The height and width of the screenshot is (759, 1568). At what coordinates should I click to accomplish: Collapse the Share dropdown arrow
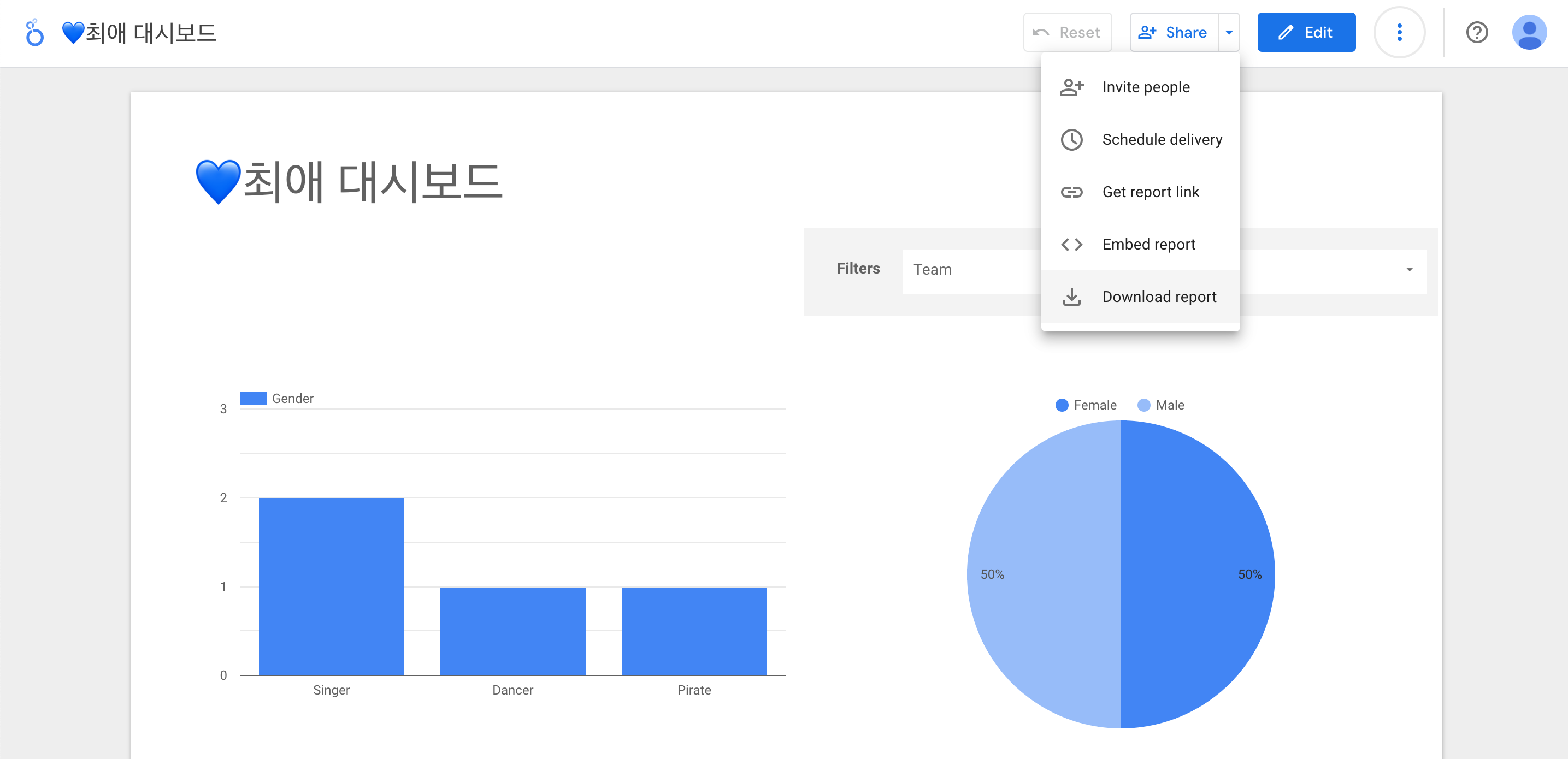(1228, 32)
